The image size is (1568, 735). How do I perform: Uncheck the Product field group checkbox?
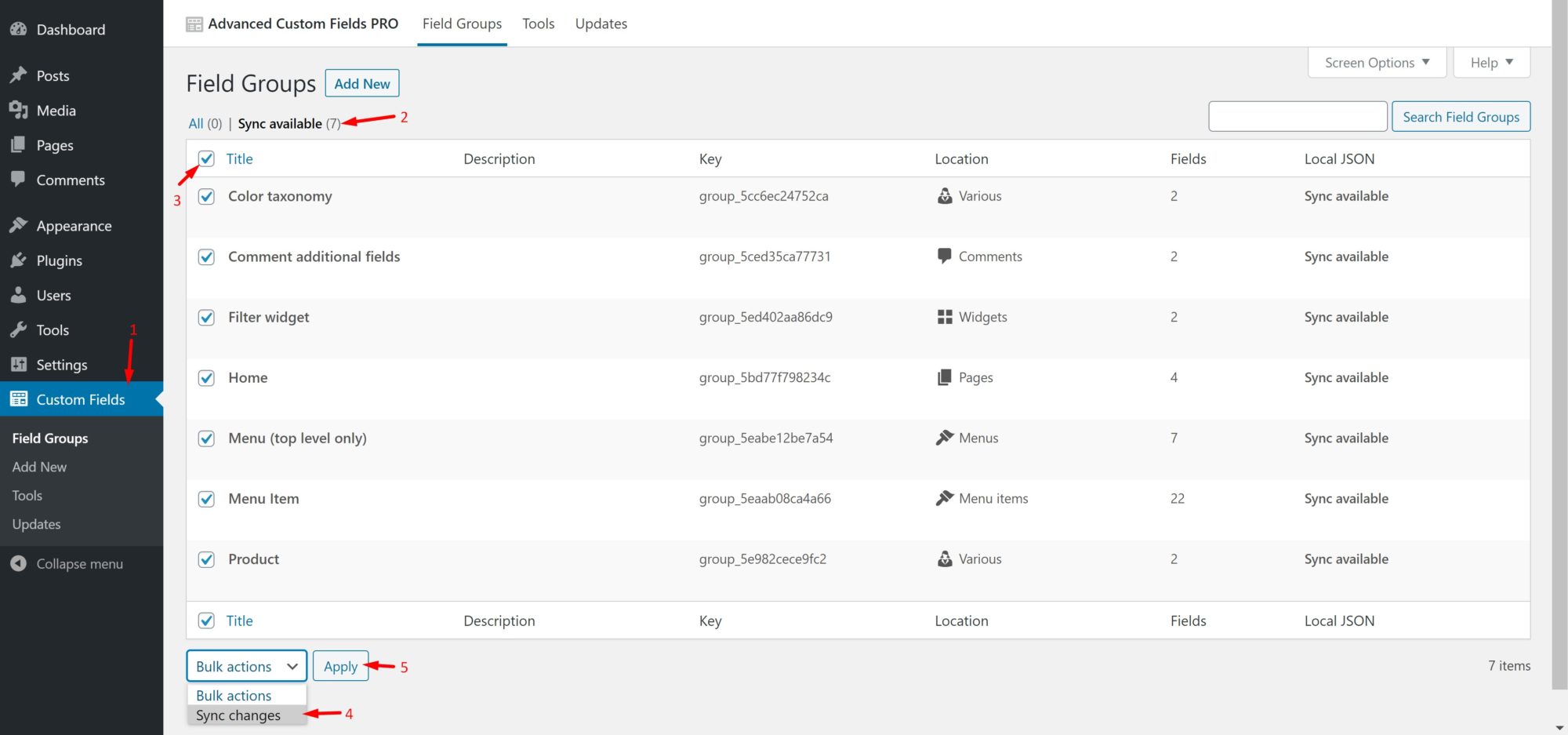pyautogui.click(x=206, y=559)
